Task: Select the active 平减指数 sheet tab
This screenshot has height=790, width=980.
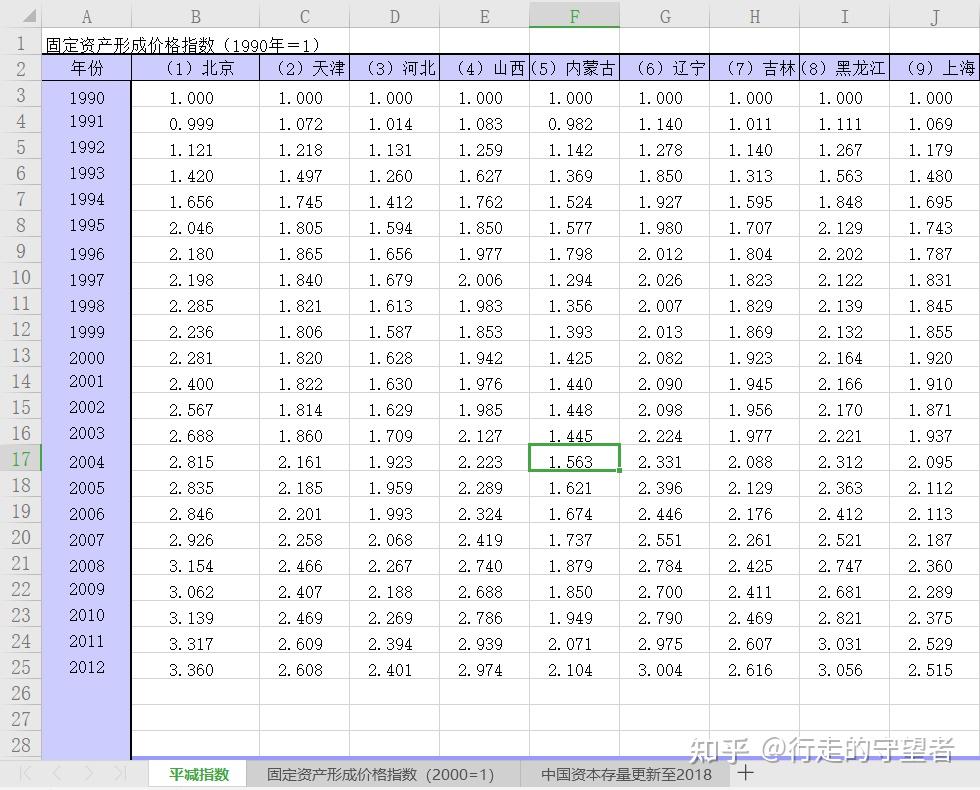Action: click(x=196, y=774)
